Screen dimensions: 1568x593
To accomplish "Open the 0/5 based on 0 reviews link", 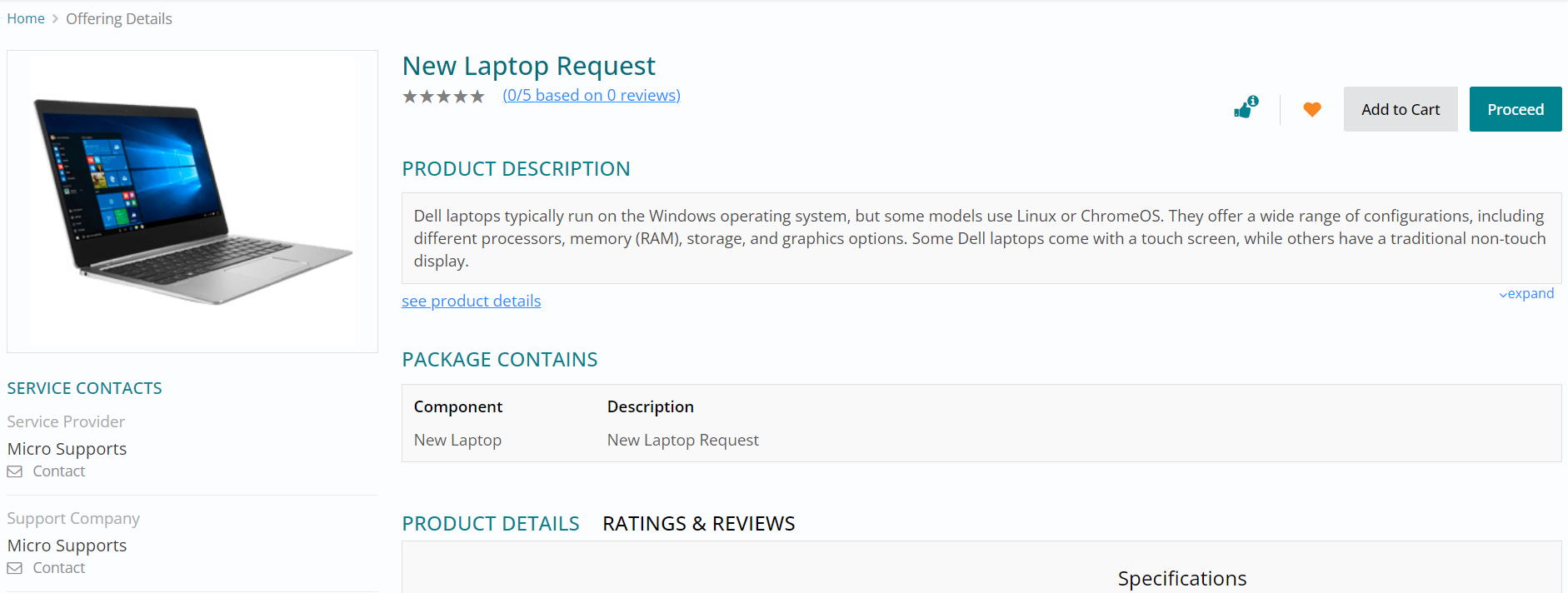I will click(x=591, y=96).
